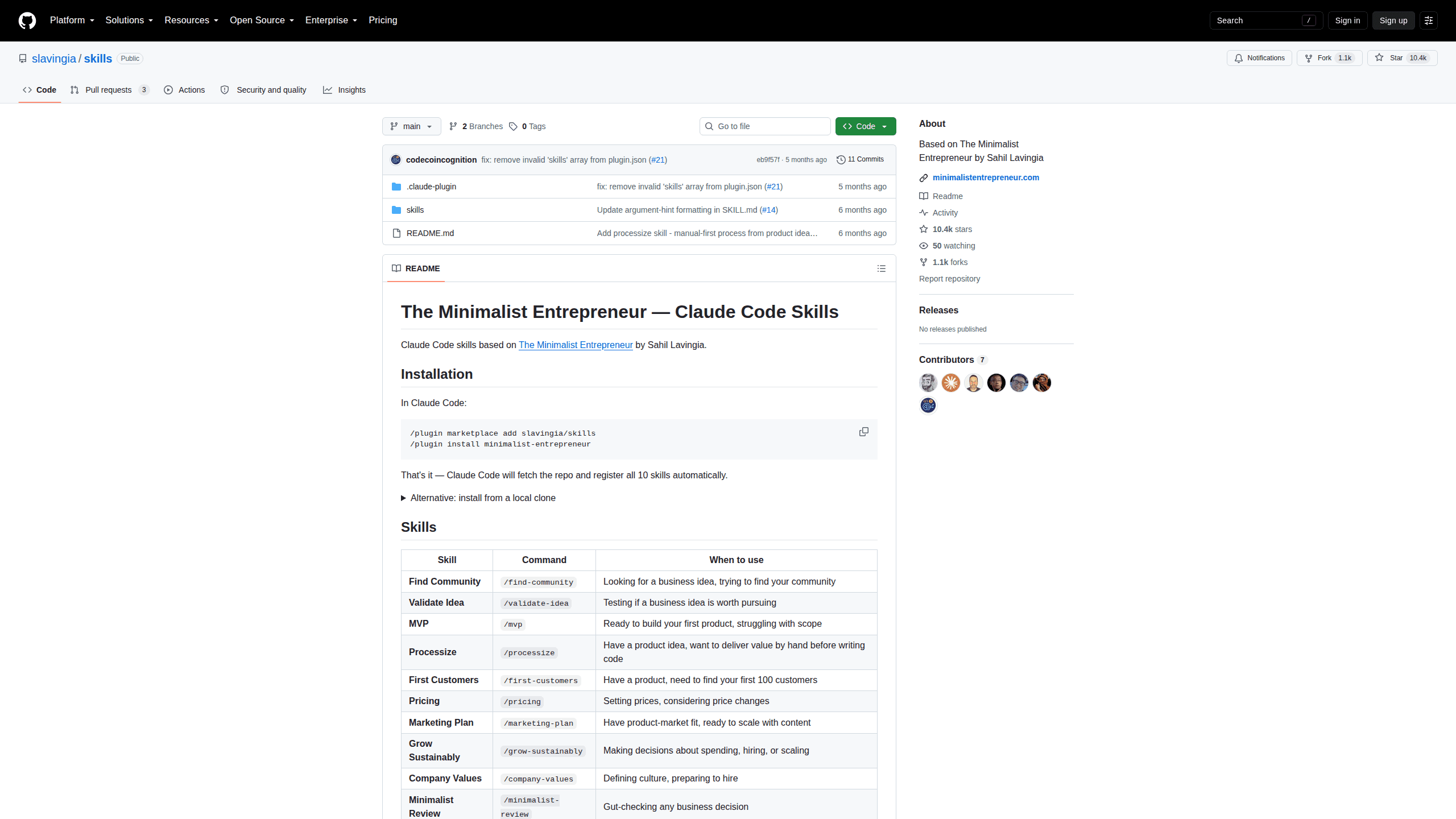
Task: Focus the header Search field
Action: (1266, 20)
